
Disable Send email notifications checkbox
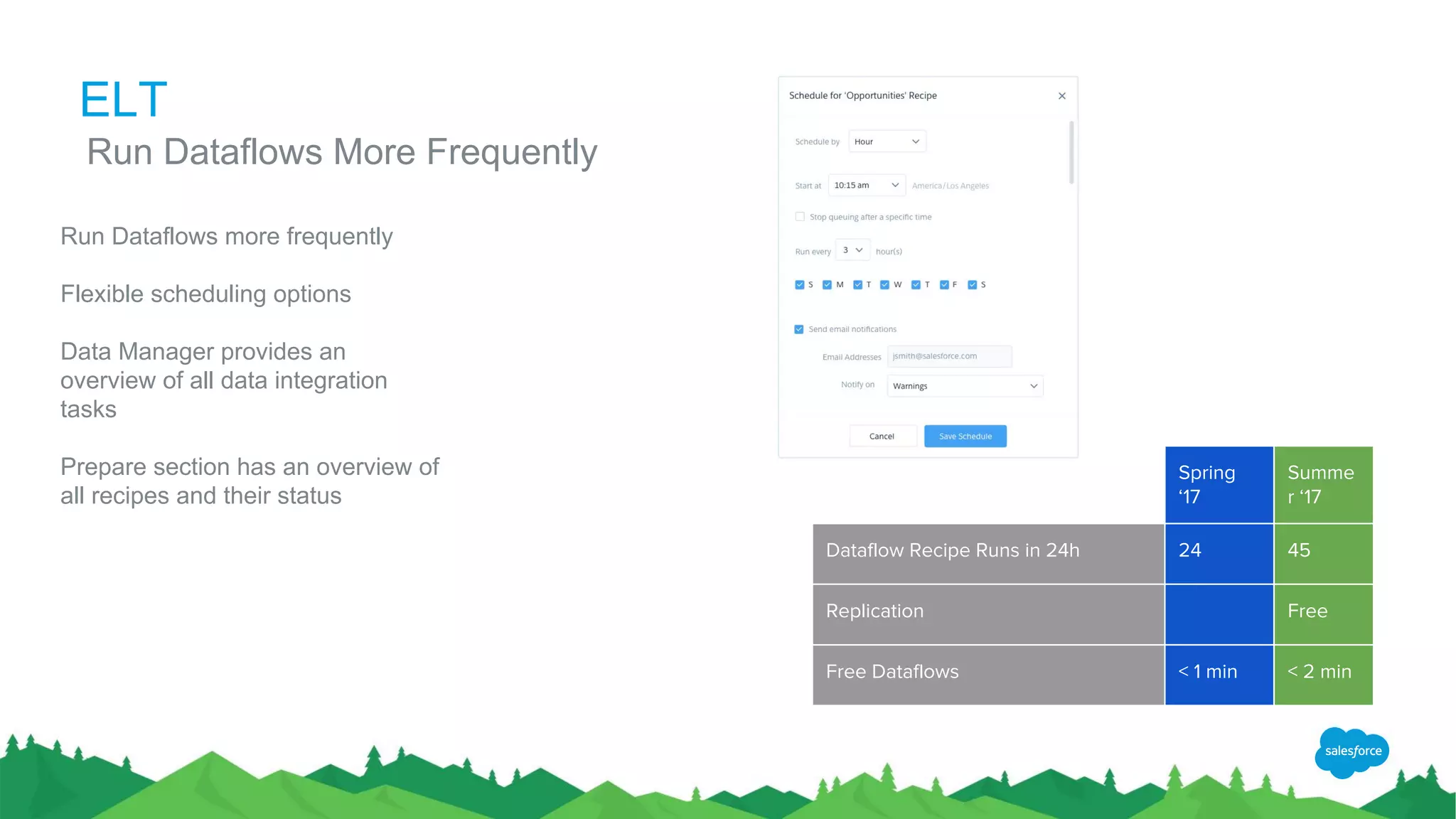[x=799, y=329]
